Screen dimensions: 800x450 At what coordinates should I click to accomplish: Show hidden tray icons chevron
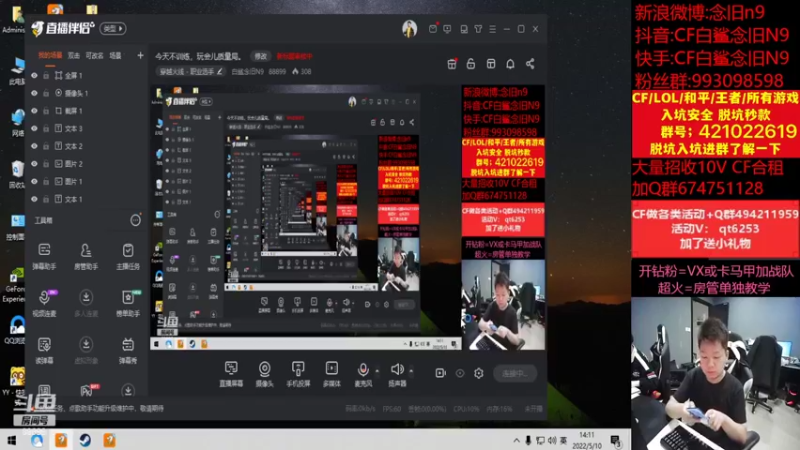(x=516, y=440)
